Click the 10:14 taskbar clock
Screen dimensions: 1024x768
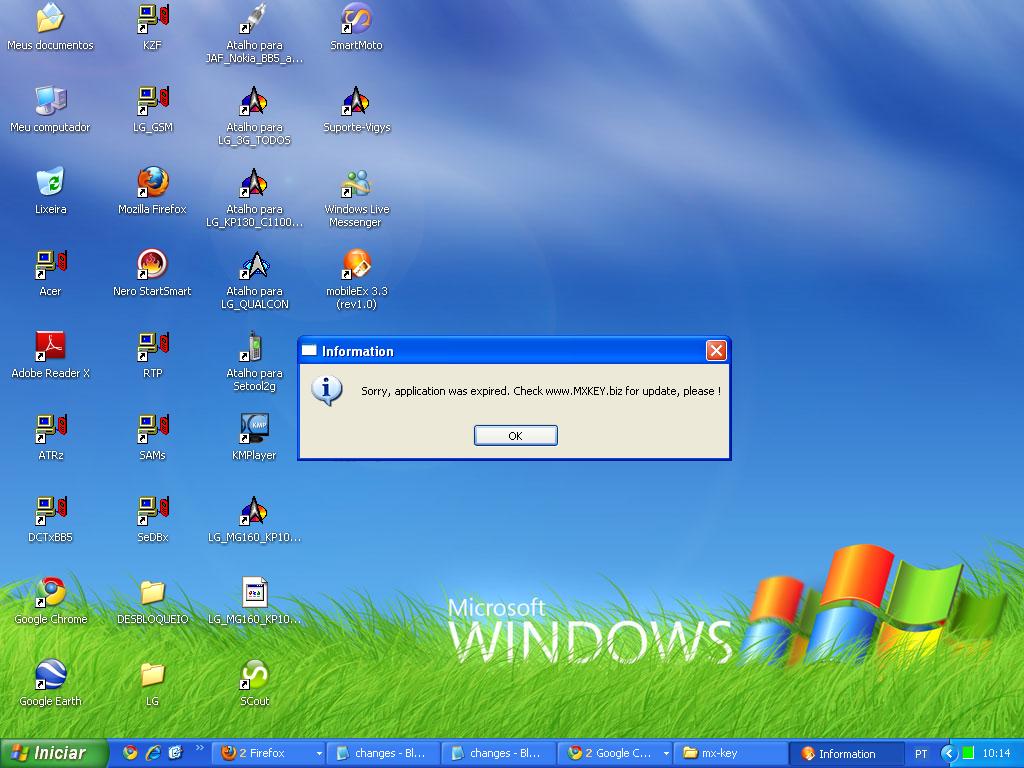(x=996, y=753)
